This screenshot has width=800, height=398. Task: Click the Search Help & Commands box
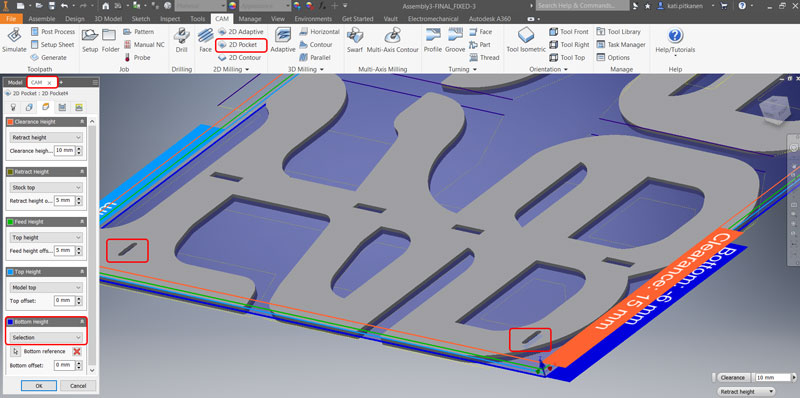(582, 6)
